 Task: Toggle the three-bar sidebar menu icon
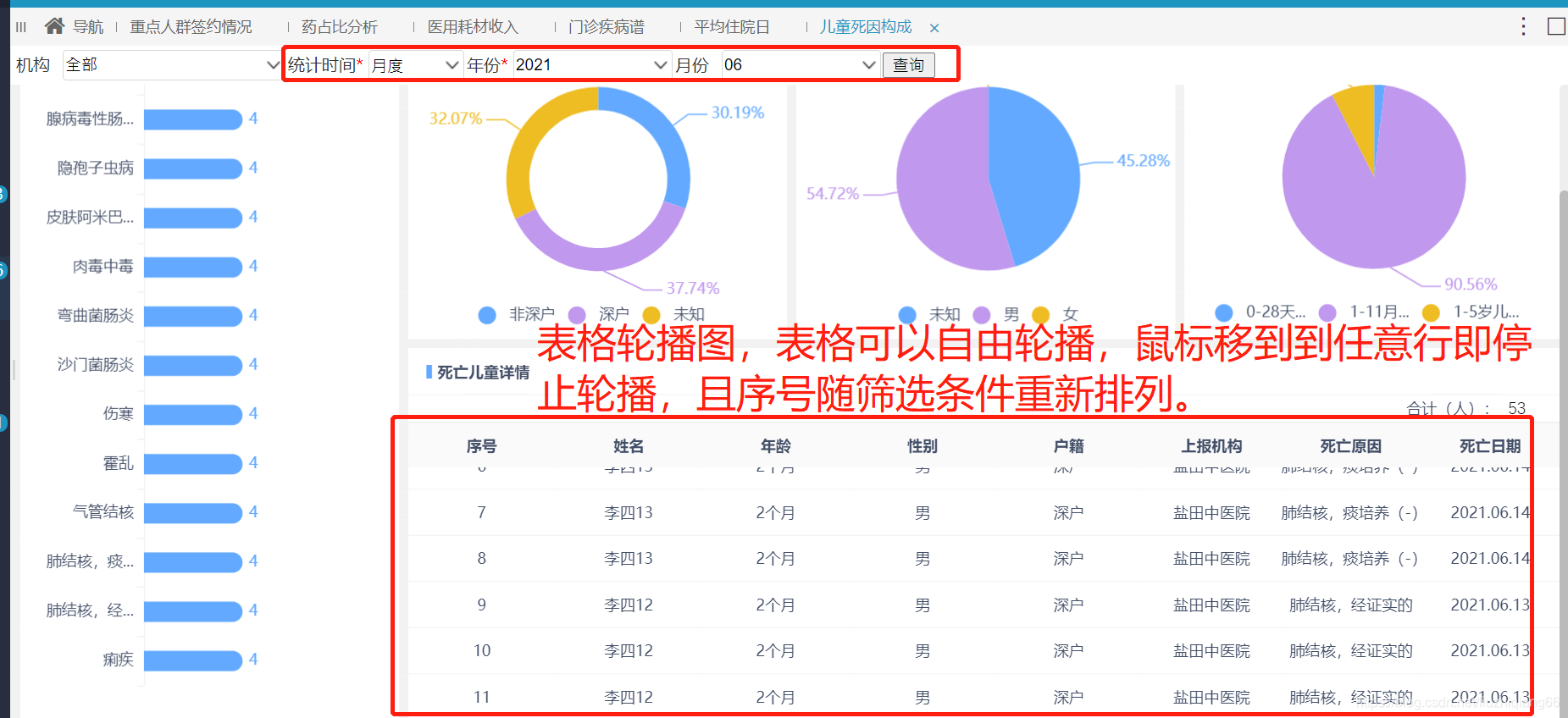click(x=21, y=27)
